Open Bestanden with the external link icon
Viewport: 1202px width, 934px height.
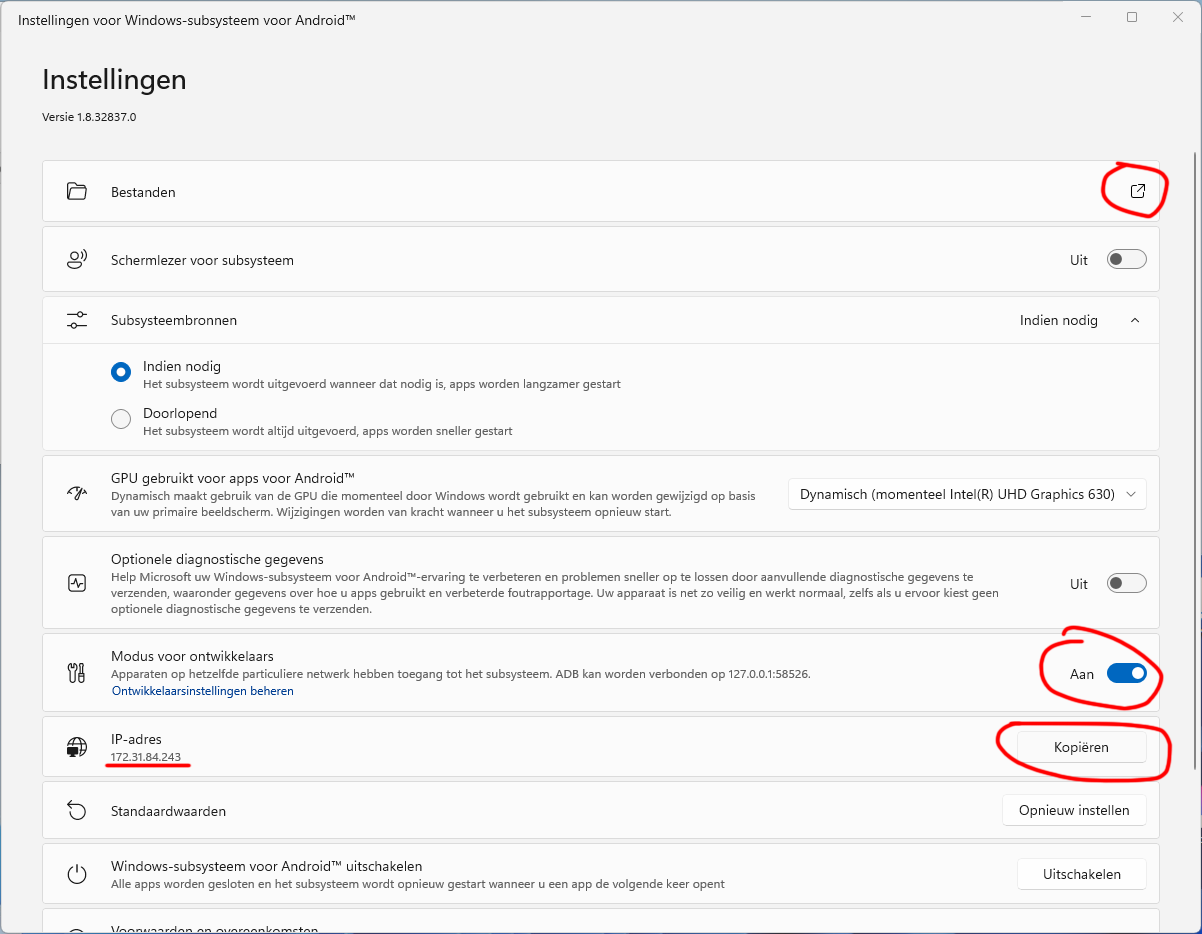coord(1137,191)
